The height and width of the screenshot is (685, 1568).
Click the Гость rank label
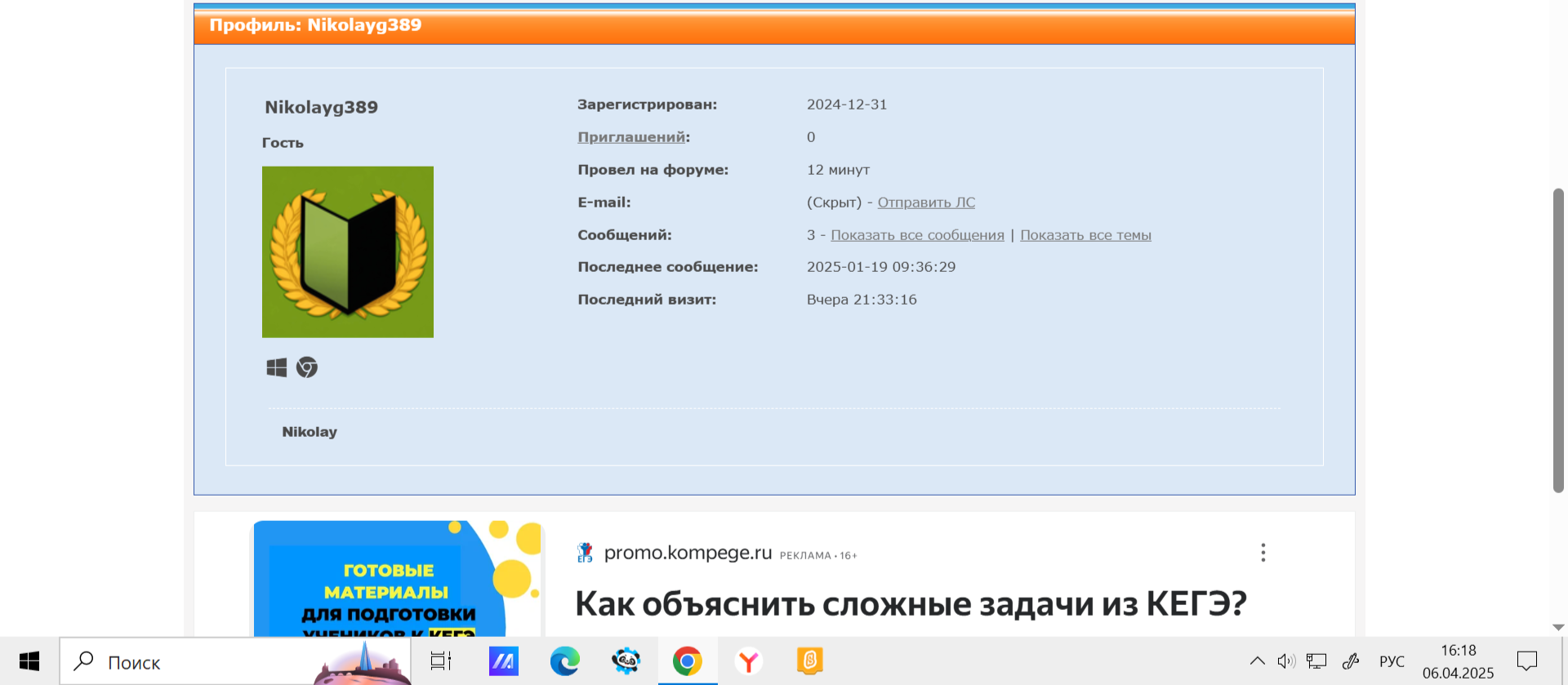[x=283, y=143]
